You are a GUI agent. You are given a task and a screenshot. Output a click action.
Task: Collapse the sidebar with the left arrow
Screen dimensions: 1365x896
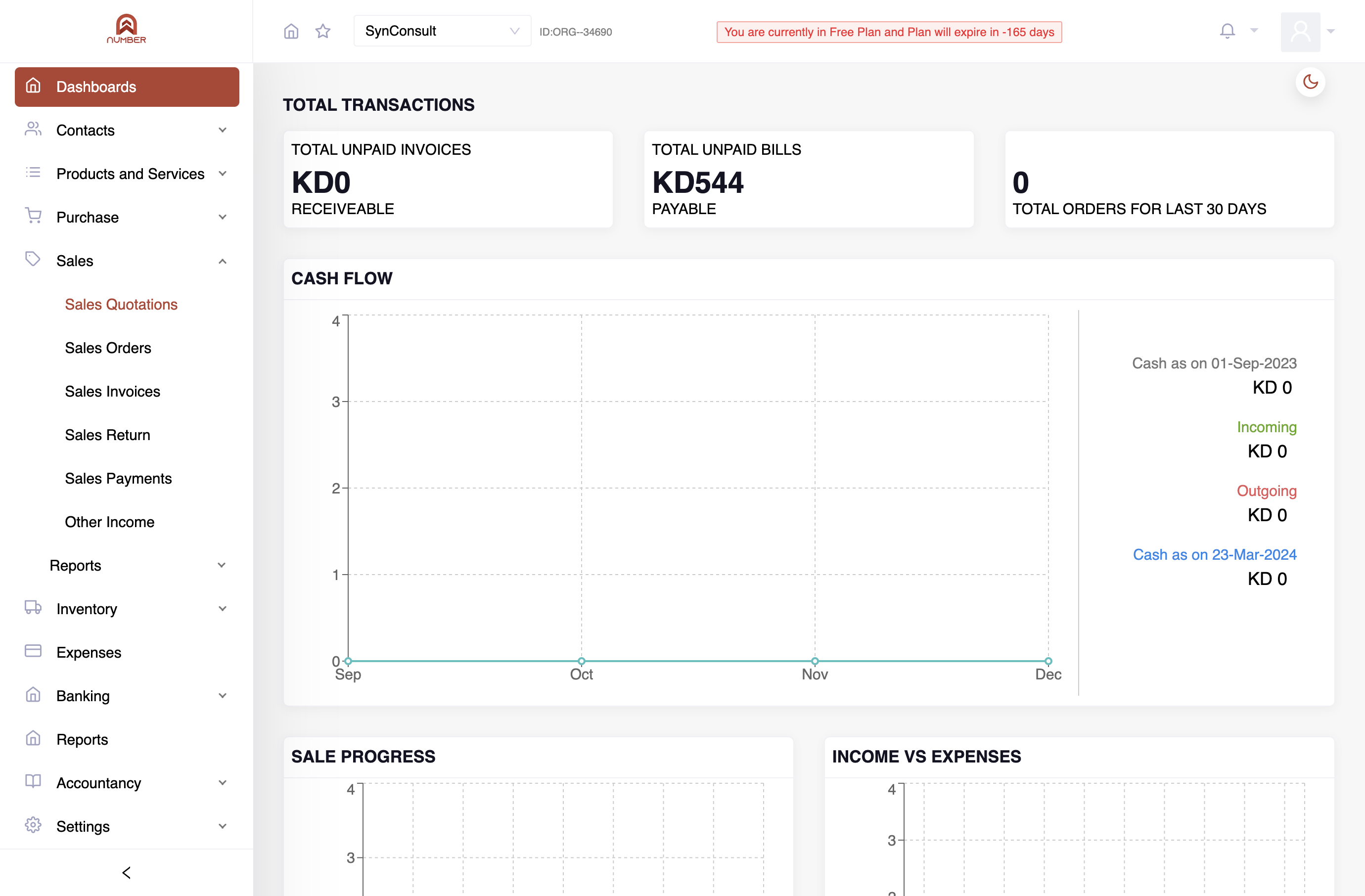(x=126, y=872)
